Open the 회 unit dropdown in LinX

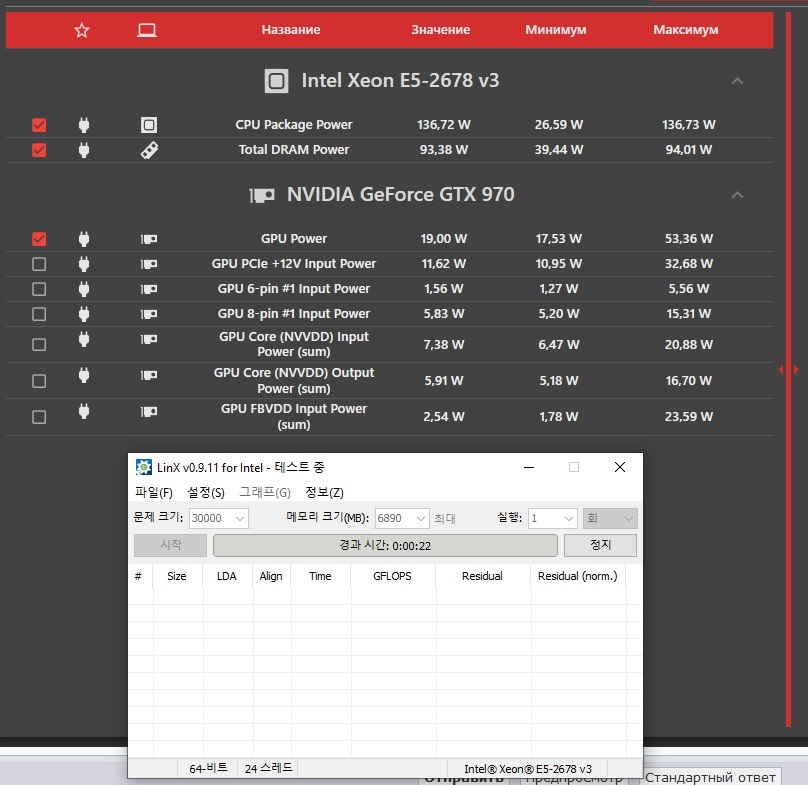click(x=610, y=518)
